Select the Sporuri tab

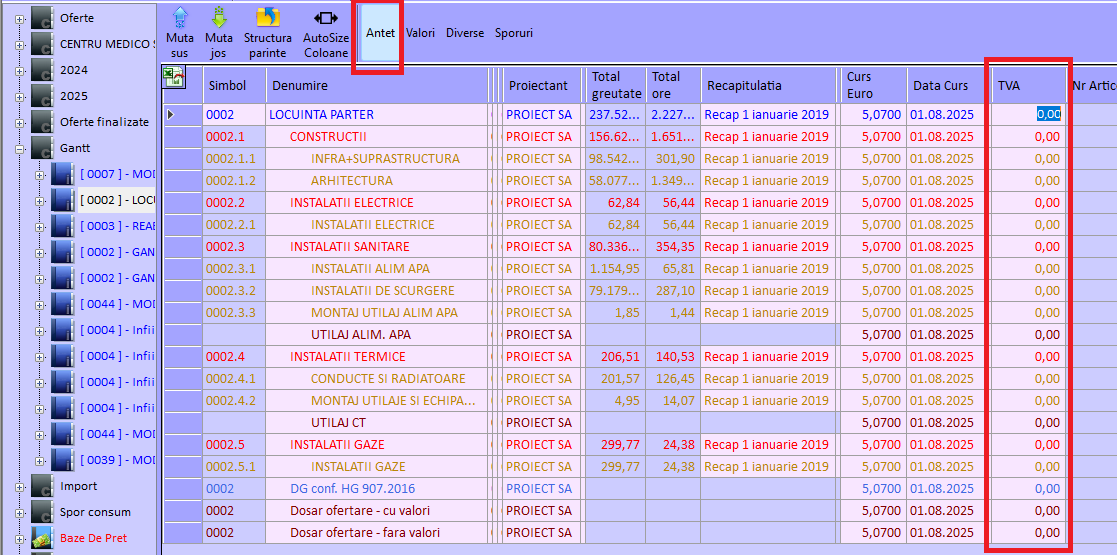tap(514, 33)
